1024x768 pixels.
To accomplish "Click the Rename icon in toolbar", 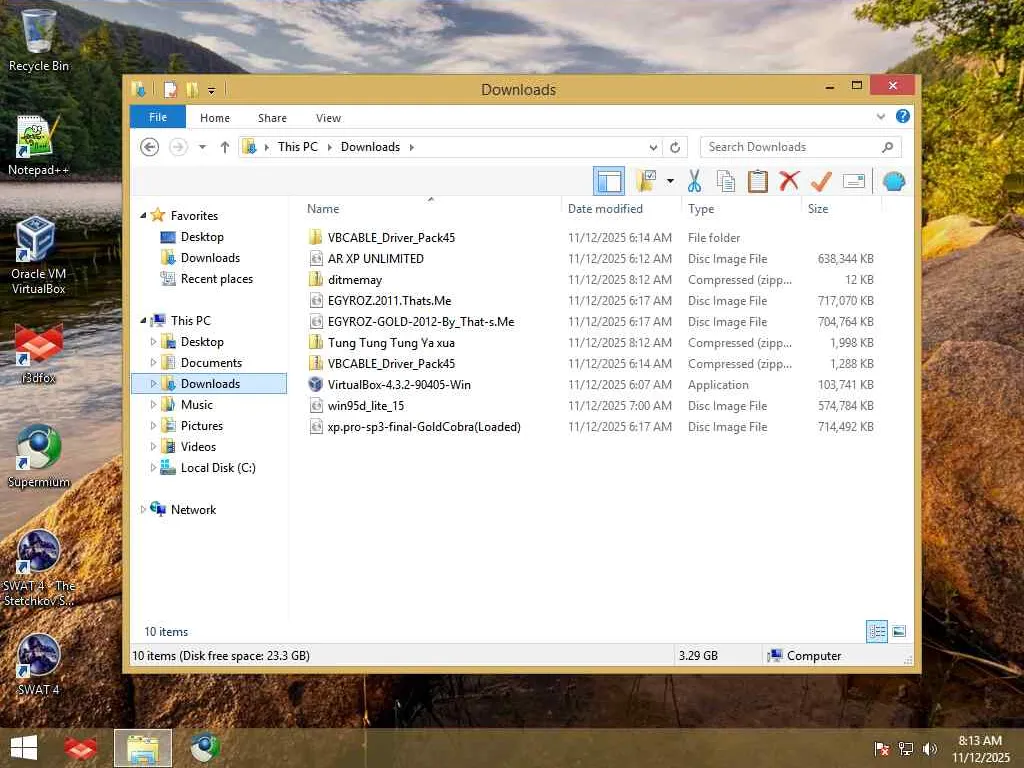I will [x=854, y=181].
